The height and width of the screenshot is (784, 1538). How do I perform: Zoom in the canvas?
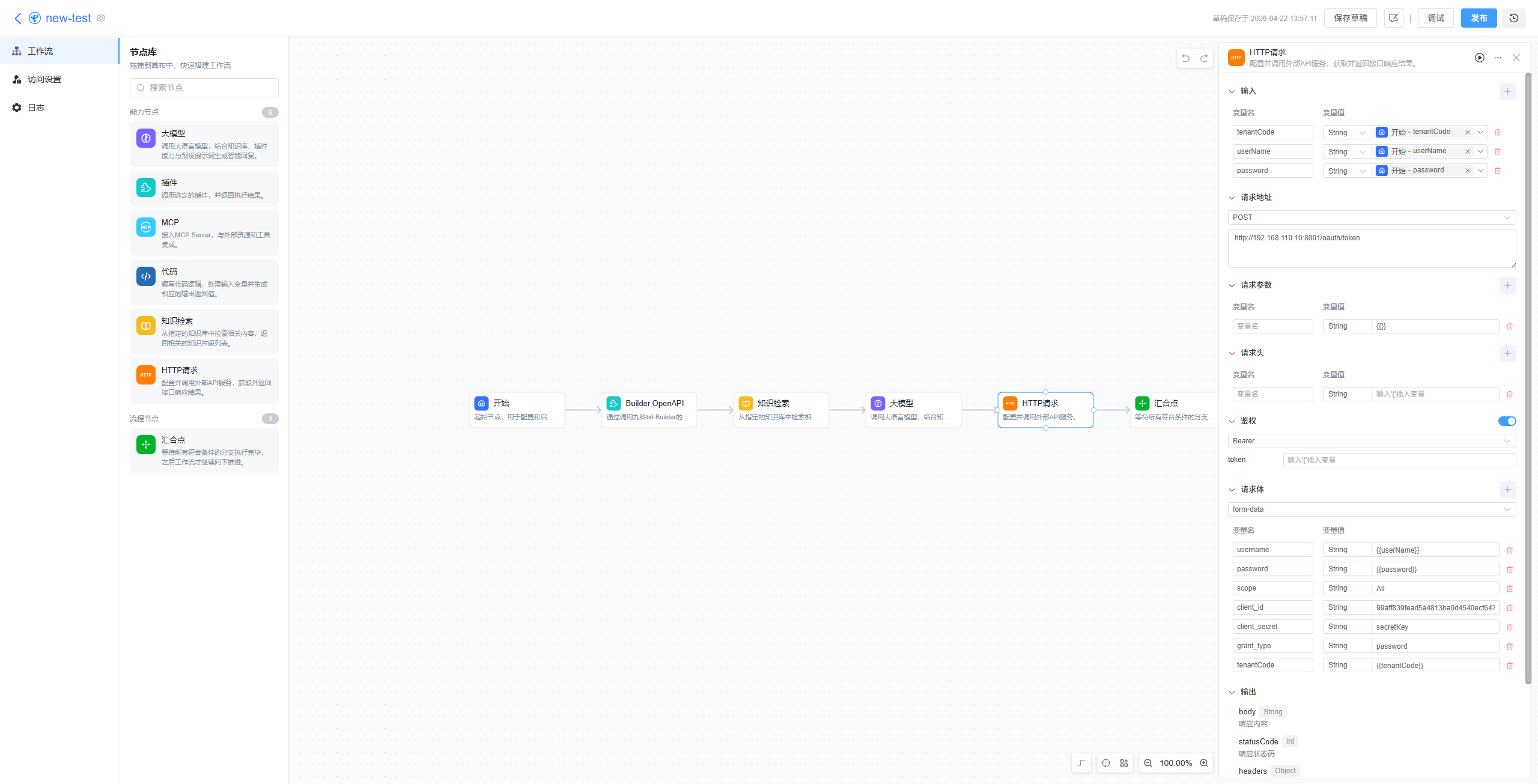point(1204,763)
